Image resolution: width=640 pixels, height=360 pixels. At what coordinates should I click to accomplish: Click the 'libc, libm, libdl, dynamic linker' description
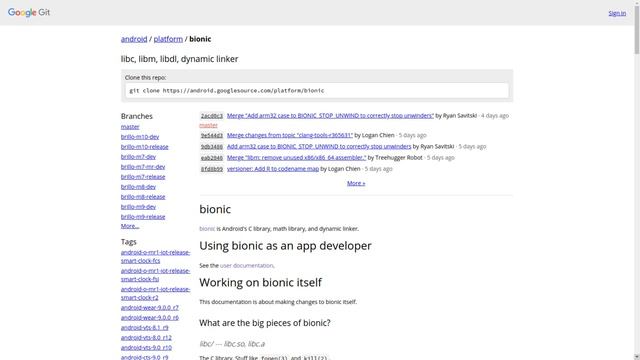pyautogui.click(x=180, y=59)
